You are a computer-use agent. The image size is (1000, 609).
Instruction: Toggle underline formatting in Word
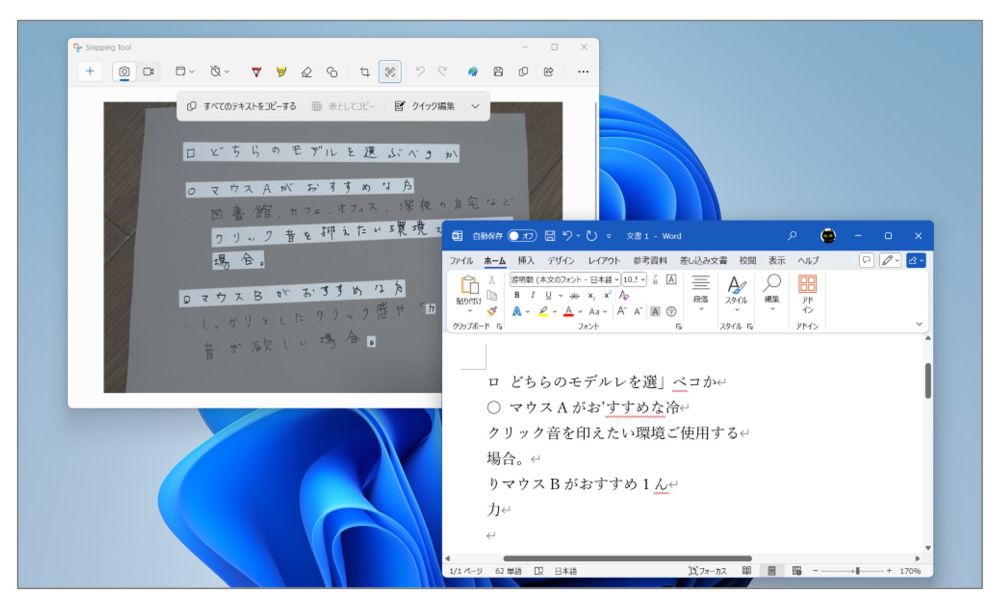(x=548, y=295)
